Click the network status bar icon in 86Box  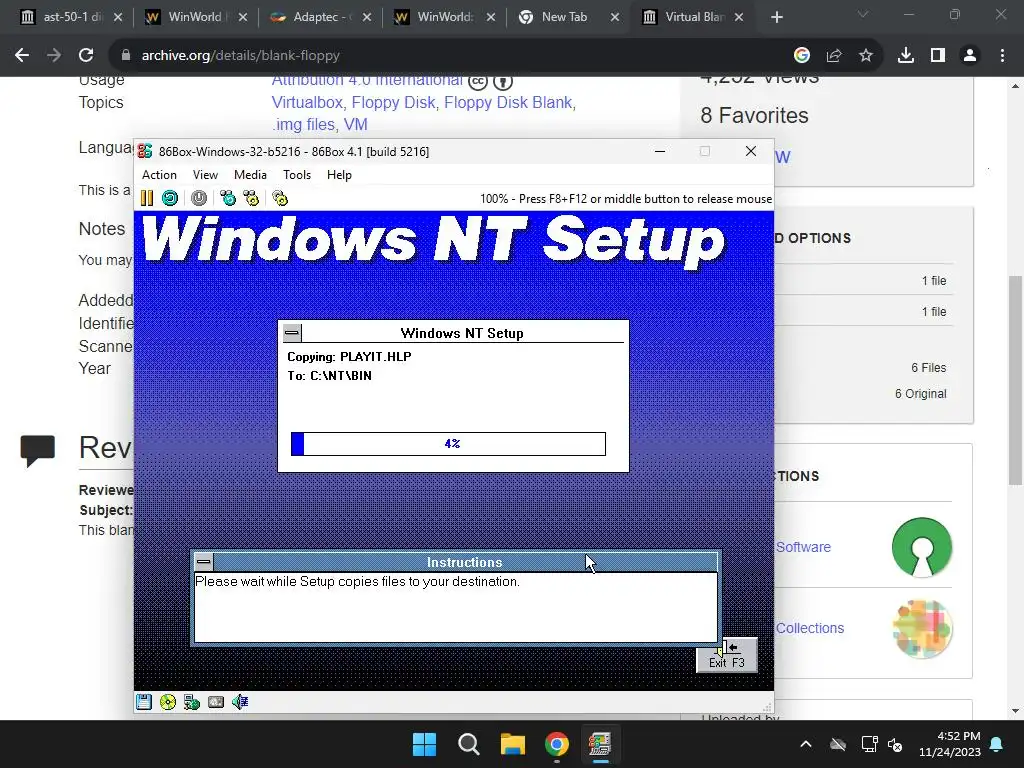click(x=191, y=702)
